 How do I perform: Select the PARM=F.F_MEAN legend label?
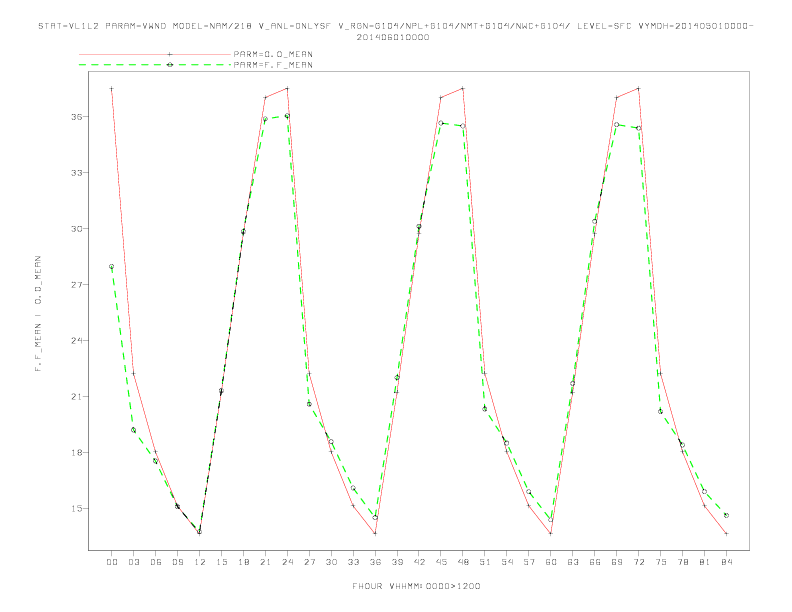coord(273,65)
